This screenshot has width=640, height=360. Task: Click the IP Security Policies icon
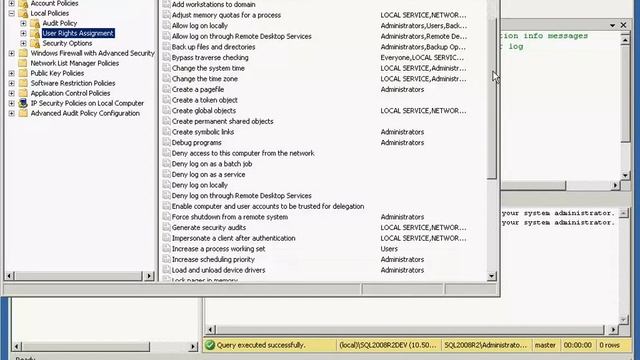pyautogui.click(x=23, y=103)
